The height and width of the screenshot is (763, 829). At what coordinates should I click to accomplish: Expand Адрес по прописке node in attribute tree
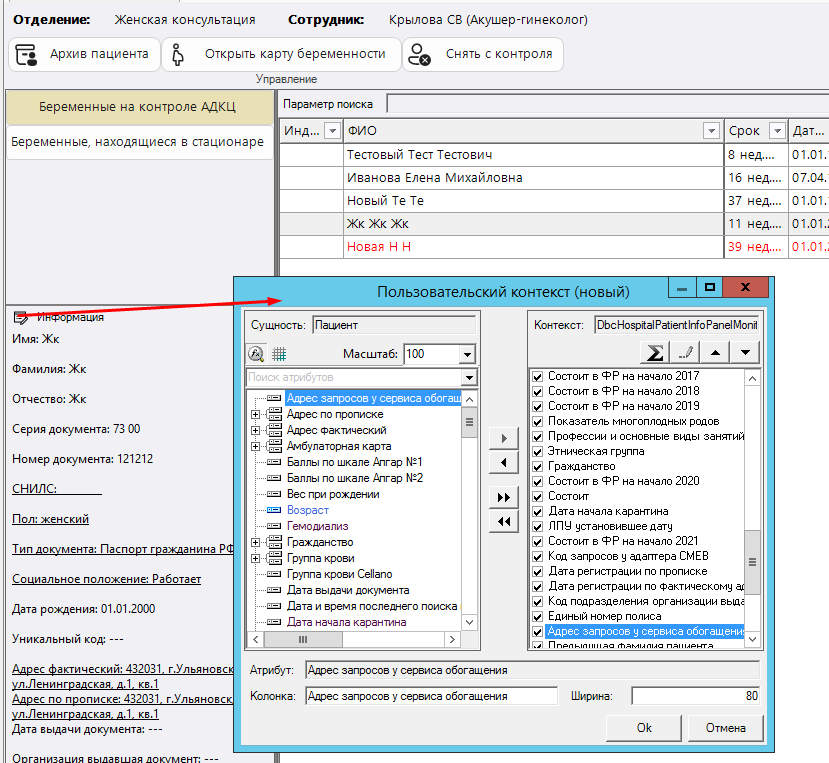[x=255, y=415]
